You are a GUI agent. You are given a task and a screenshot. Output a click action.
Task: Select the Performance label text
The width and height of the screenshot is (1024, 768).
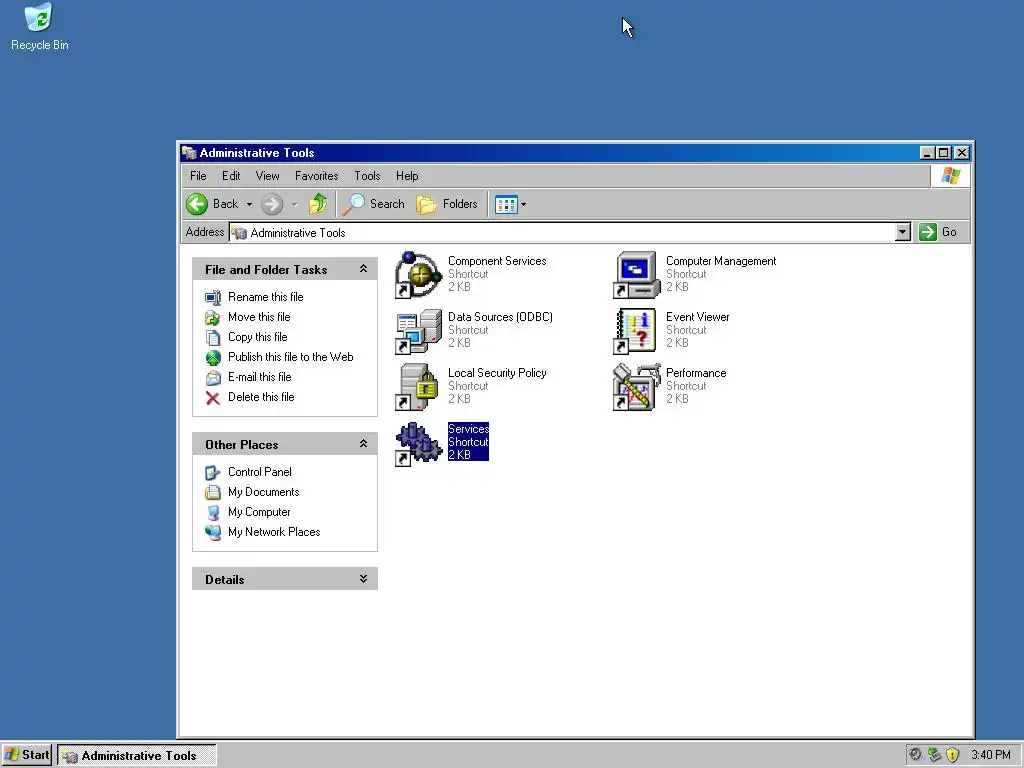tap(696, 373)
